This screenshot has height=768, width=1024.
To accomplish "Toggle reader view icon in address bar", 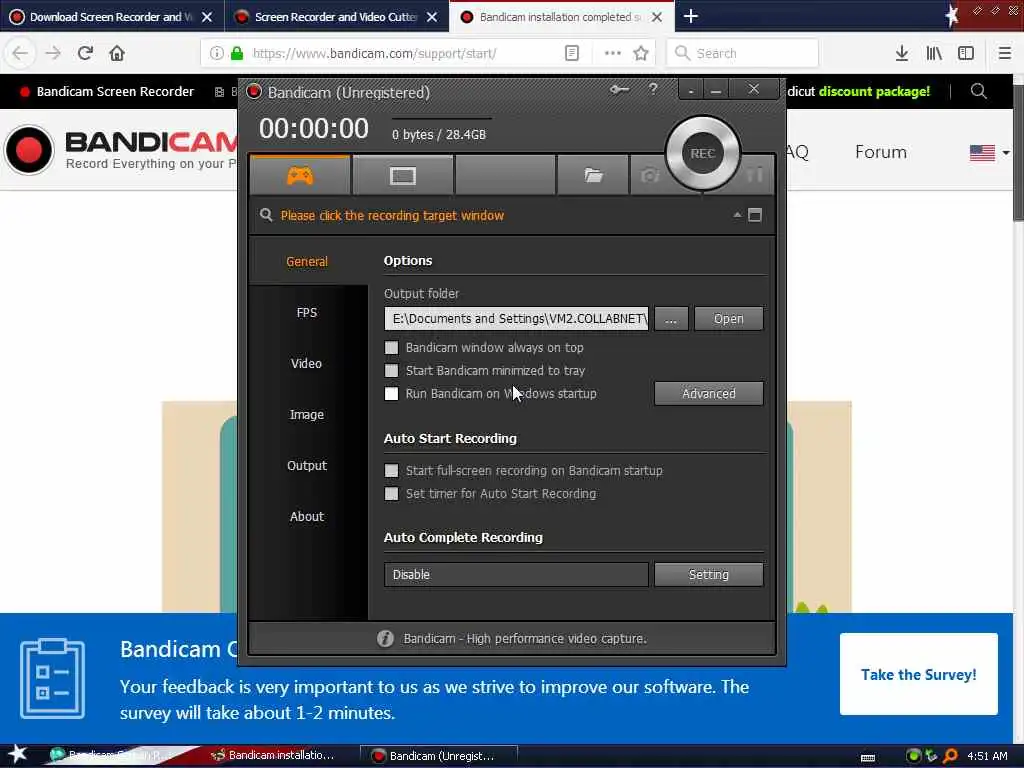I will point(571,53).
